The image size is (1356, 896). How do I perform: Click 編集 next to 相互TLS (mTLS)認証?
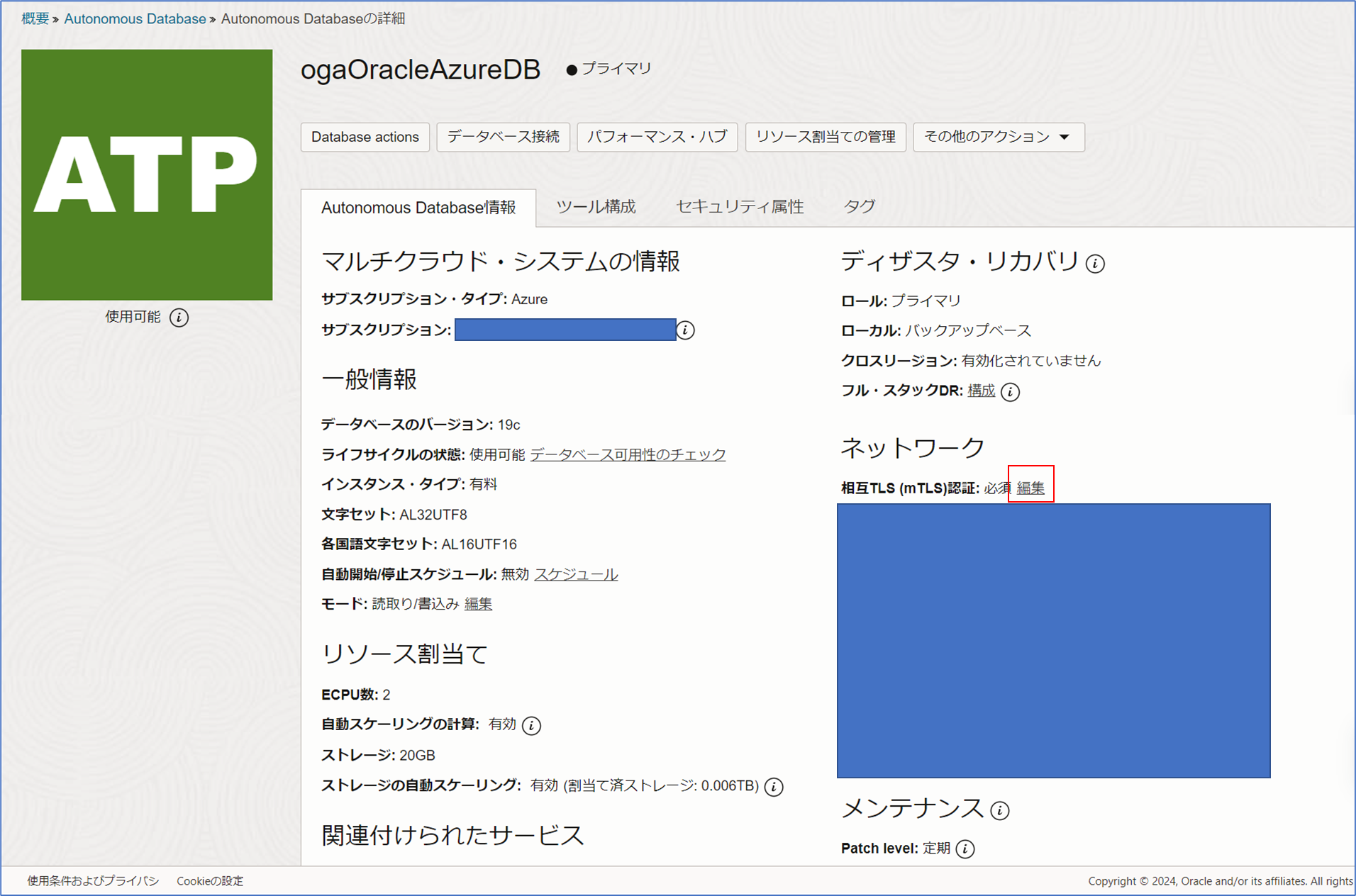[x=1030, y=488]
